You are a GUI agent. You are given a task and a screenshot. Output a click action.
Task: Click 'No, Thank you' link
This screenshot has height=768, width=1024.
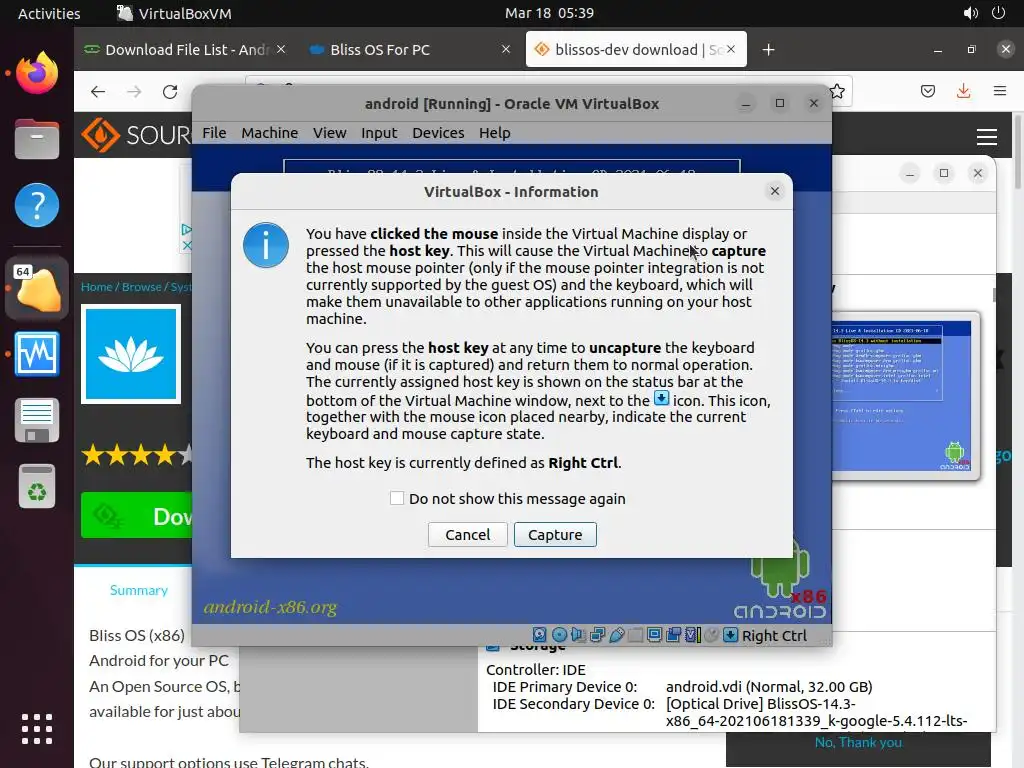click(858, 742)
